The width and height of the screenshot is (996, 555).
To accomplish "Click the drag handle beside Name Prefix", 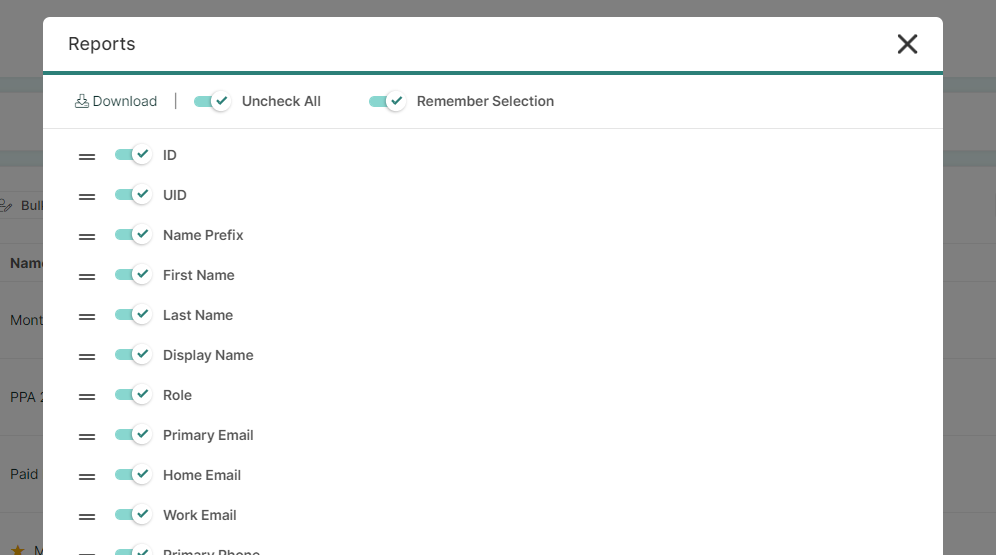I will tap(87, 237).
